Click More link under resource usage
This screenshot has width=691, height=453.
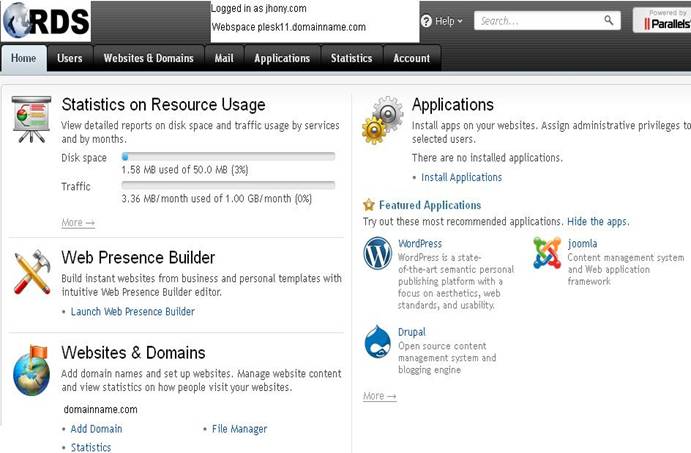(x=78, y=223)
